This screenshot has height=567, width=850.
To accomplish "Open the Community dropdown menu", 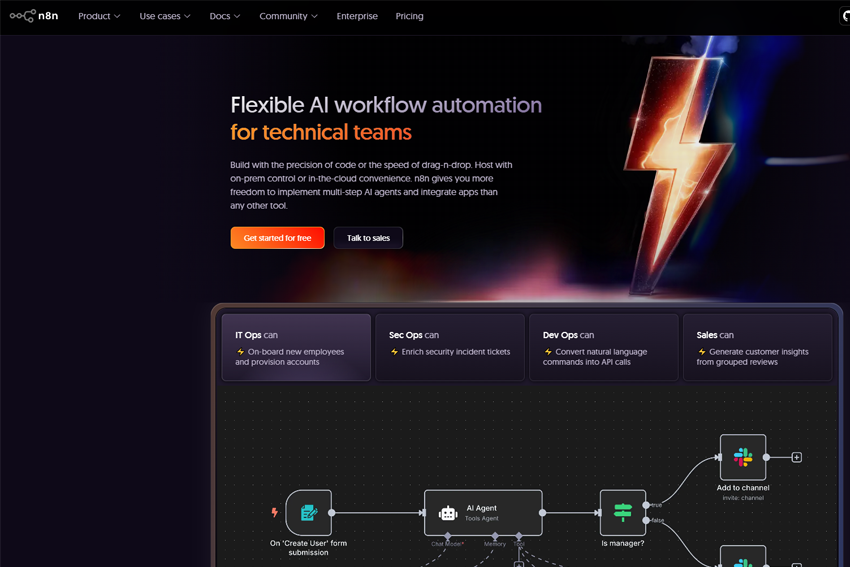I will [288, 16].
